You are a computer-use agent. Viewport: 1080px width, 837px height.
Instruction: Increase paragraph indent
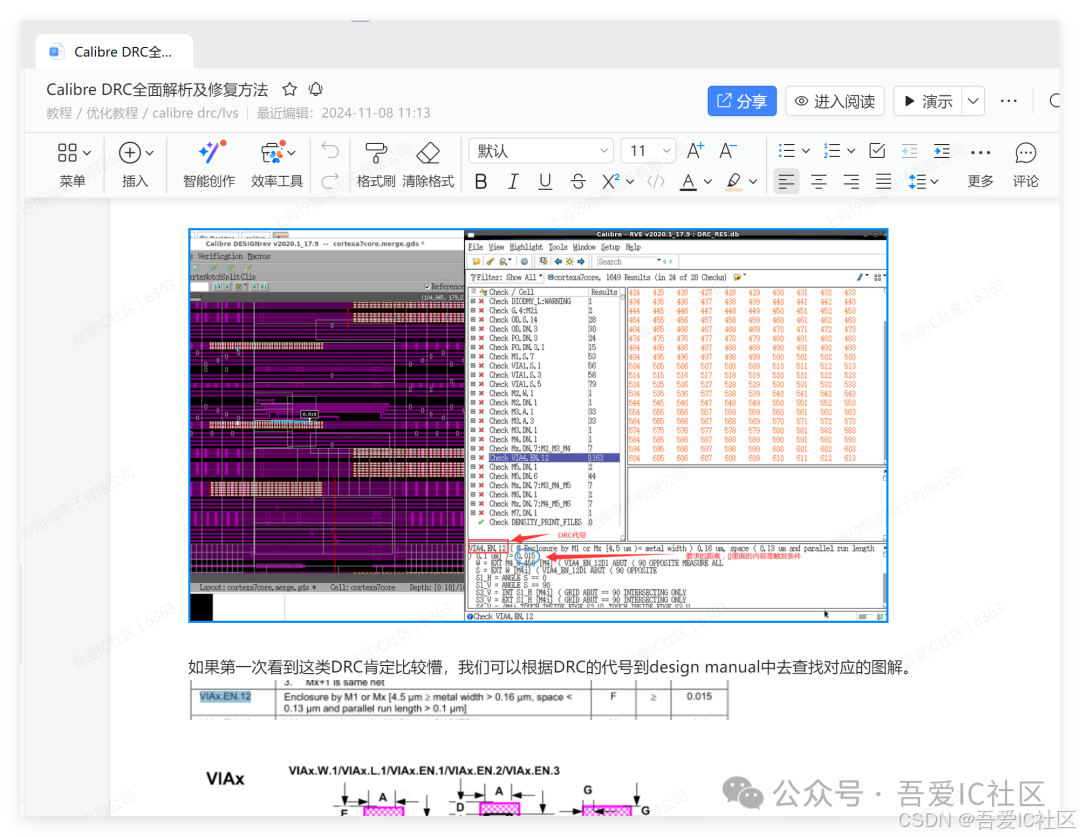(942, 151)
